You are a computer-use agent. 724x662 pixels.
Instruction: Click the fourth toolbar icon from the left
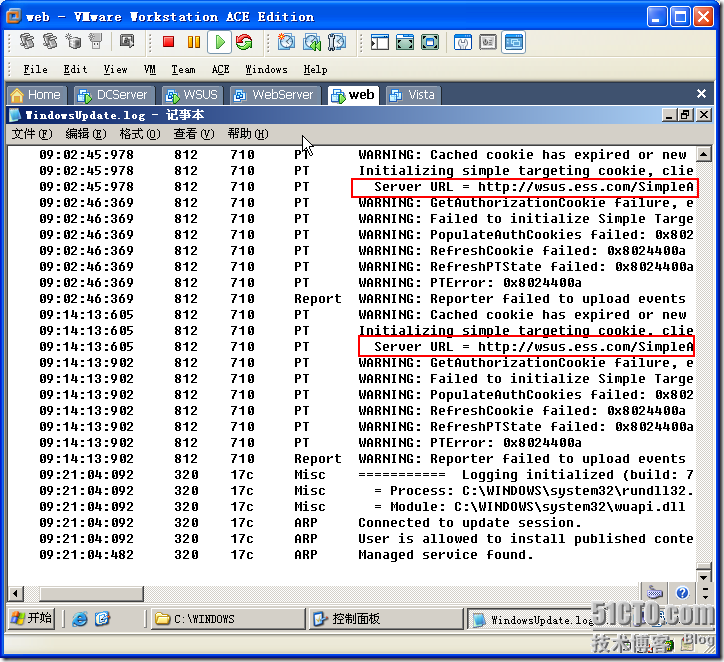96,42
